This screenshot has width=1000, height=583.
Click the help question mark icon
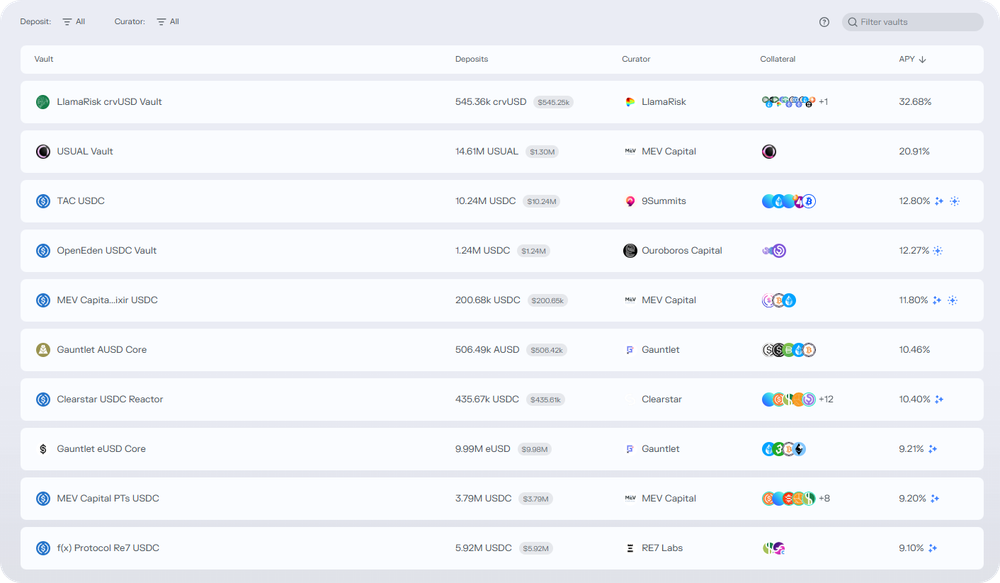point(824,22)
